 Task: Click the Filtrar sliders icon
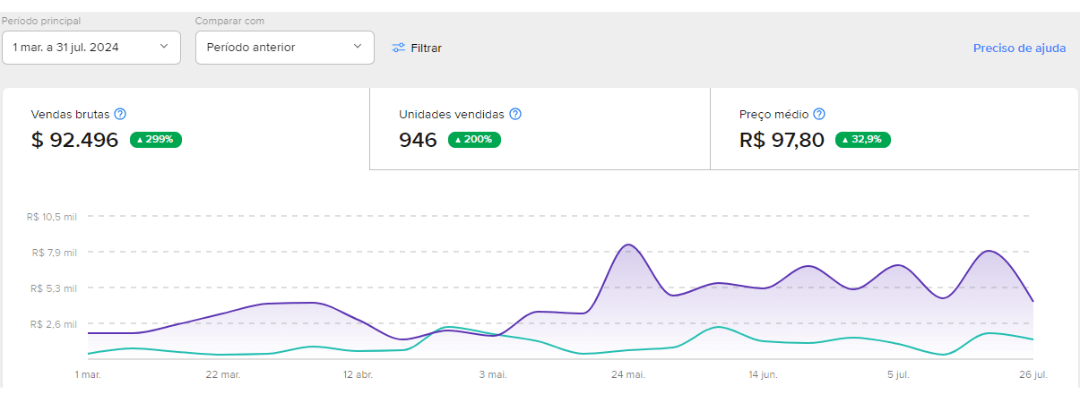(398, 48)
